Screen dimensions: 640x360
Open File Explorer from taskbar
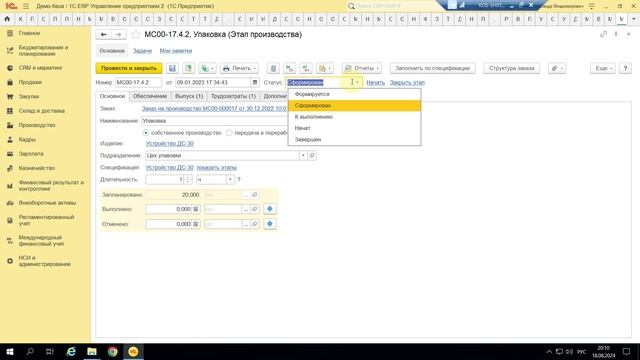click(92, 351)
